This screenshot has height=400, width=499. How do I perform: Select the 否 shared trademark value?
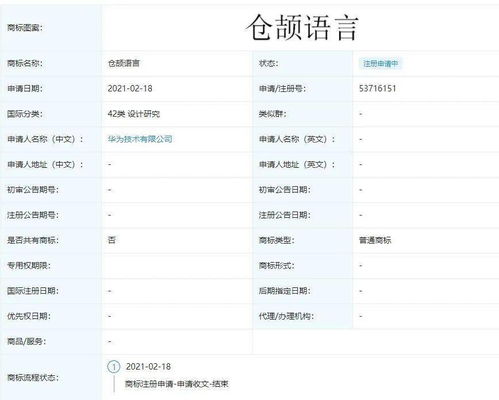click(112, 240)
